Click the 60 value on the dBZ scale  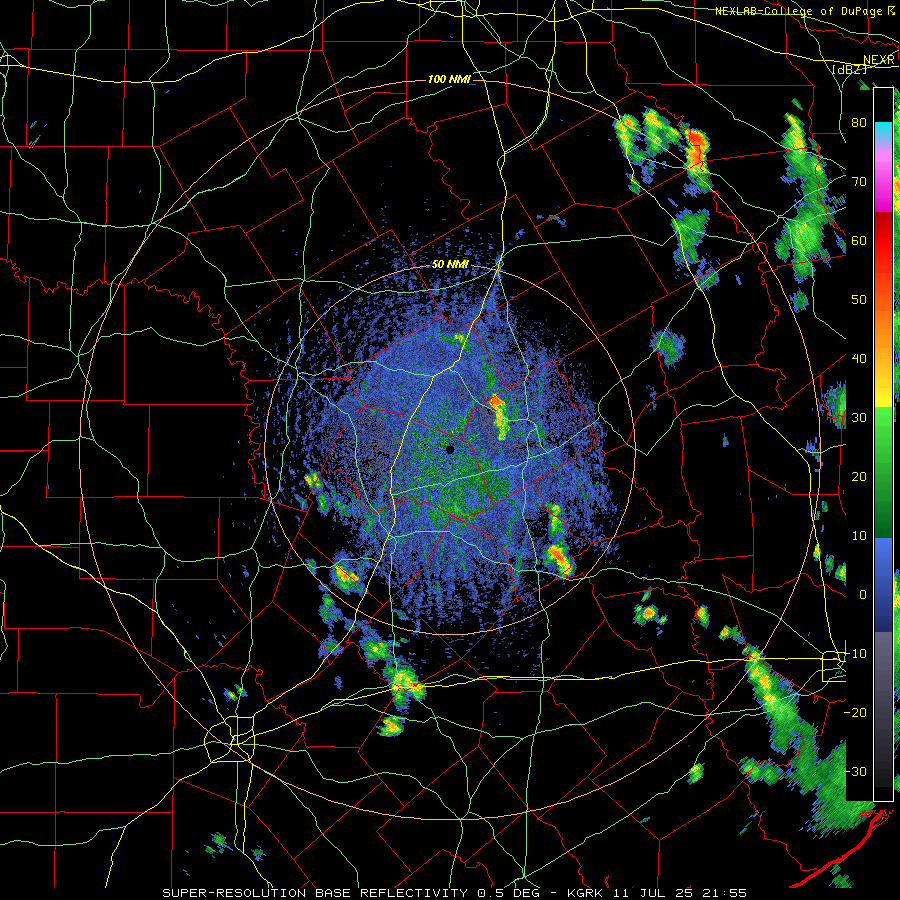859,240
